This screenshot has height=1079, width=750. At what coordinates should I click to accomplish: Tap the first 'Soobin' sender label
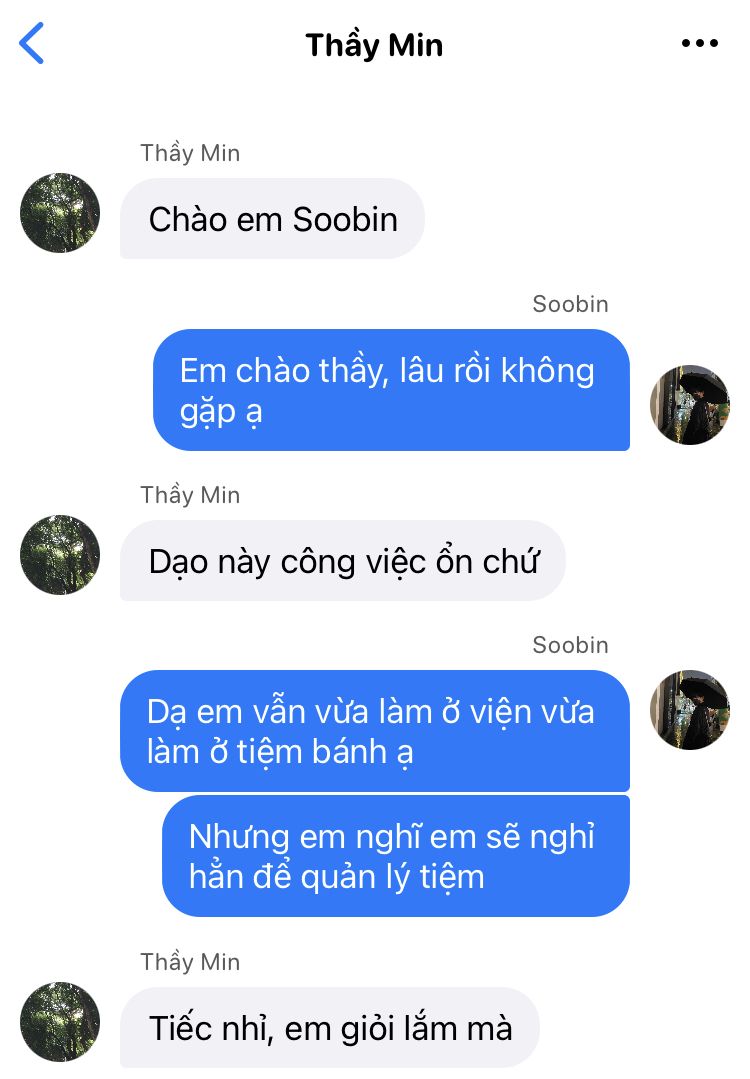pyautogui.click(x=570, y=303)
